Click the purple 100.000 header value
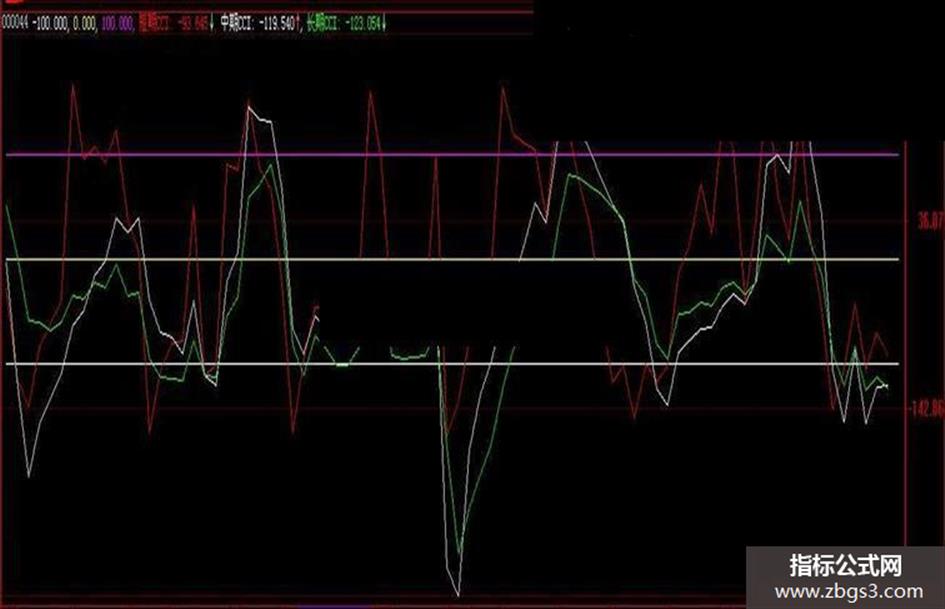The width and height of the screenshot is (945, 609). pos(118,24)
